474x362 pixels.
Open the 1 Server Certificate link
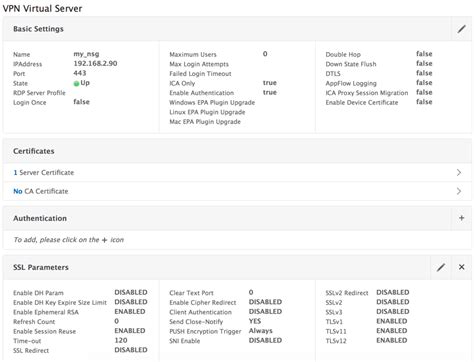[x=44, y=172]
